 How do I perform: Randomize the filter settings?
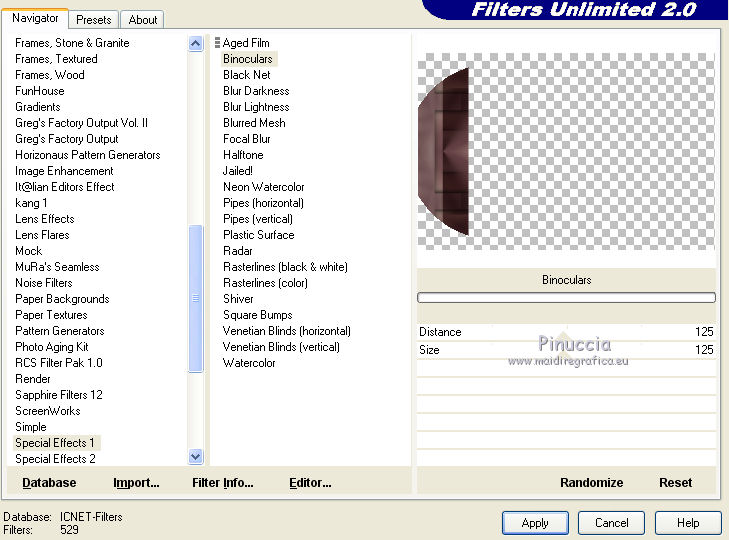pyautogui.click(x=591, y=483)
